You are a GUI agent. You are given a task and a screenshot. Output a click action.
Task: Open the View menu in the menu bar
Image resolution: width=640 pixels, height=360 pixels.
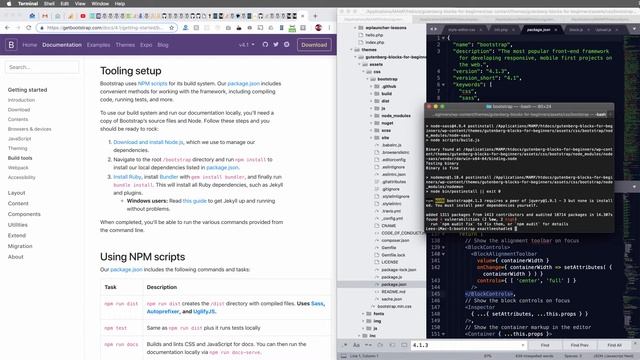pos(80,3)
